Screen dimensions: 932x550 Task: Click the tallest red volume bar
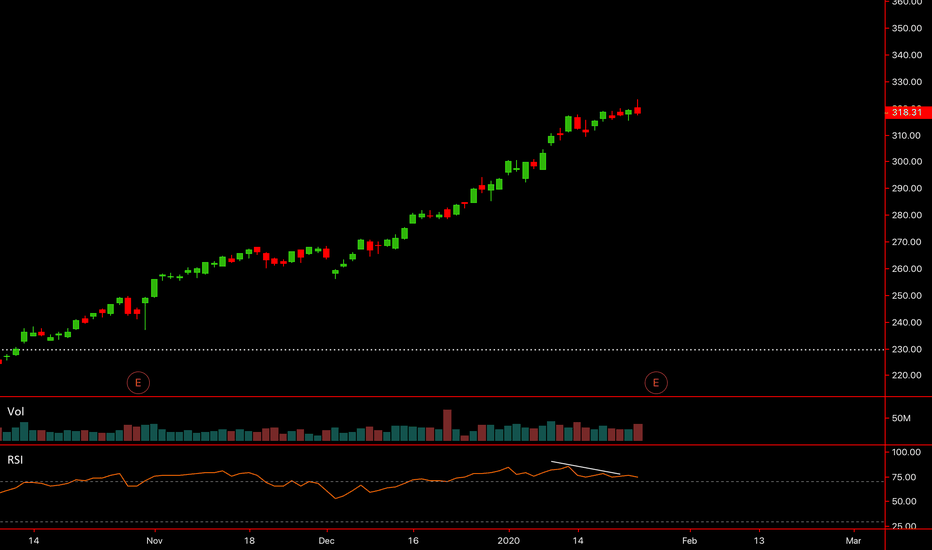pyautogui.click(x=447, y=425)
